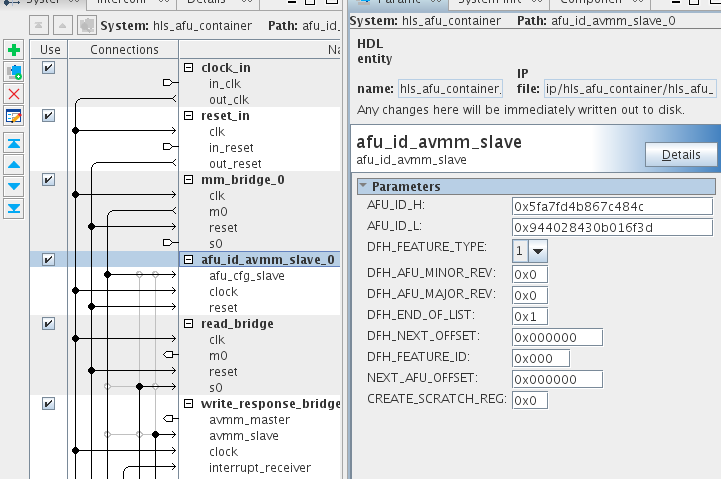Open the DFH_FEATURE_TYPE dropdown

click(538, 251)
